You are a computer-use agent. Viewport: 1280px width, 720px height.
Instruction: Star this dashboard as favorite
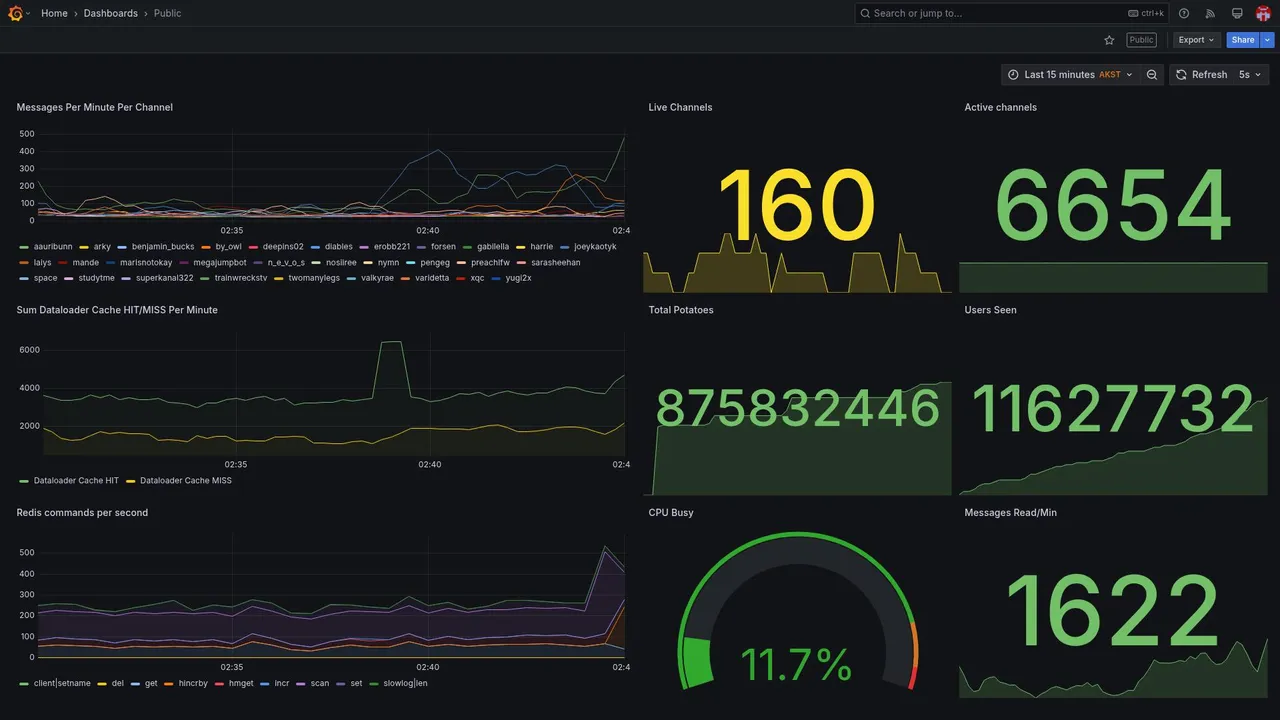tap(1109, 40)
